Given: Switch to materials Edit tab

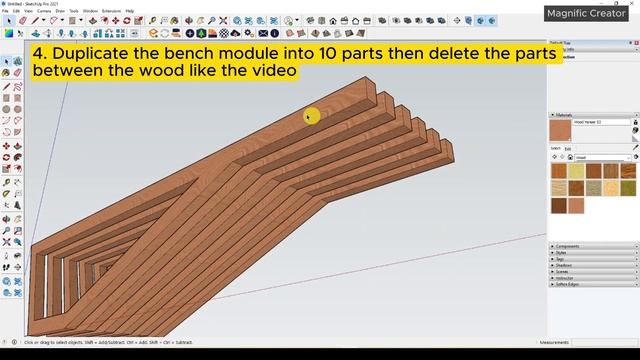Looking at the screenshot, I should click(x=568, y=149).
